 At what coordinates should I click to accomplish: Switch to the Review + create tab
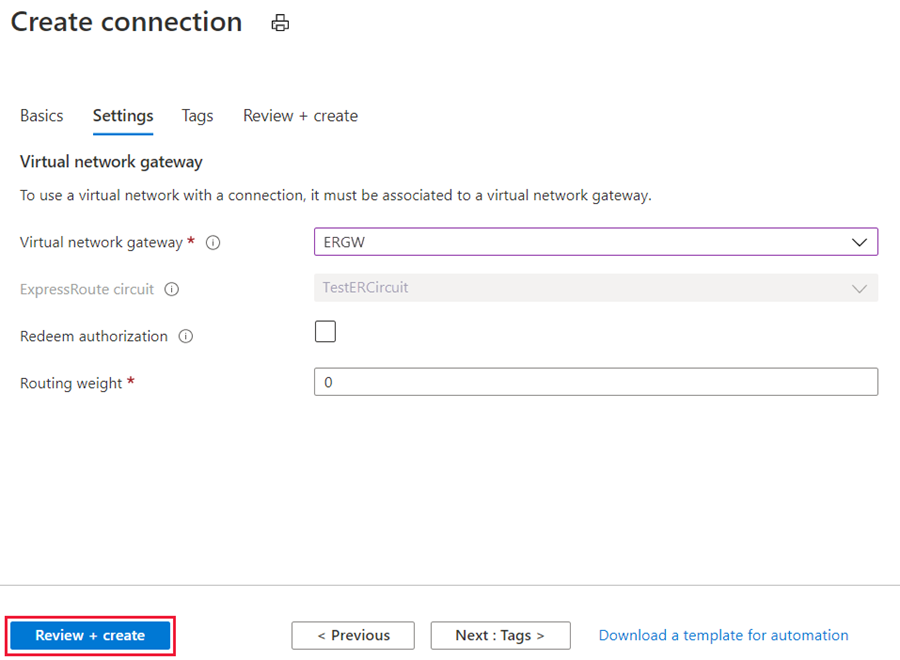300,116
